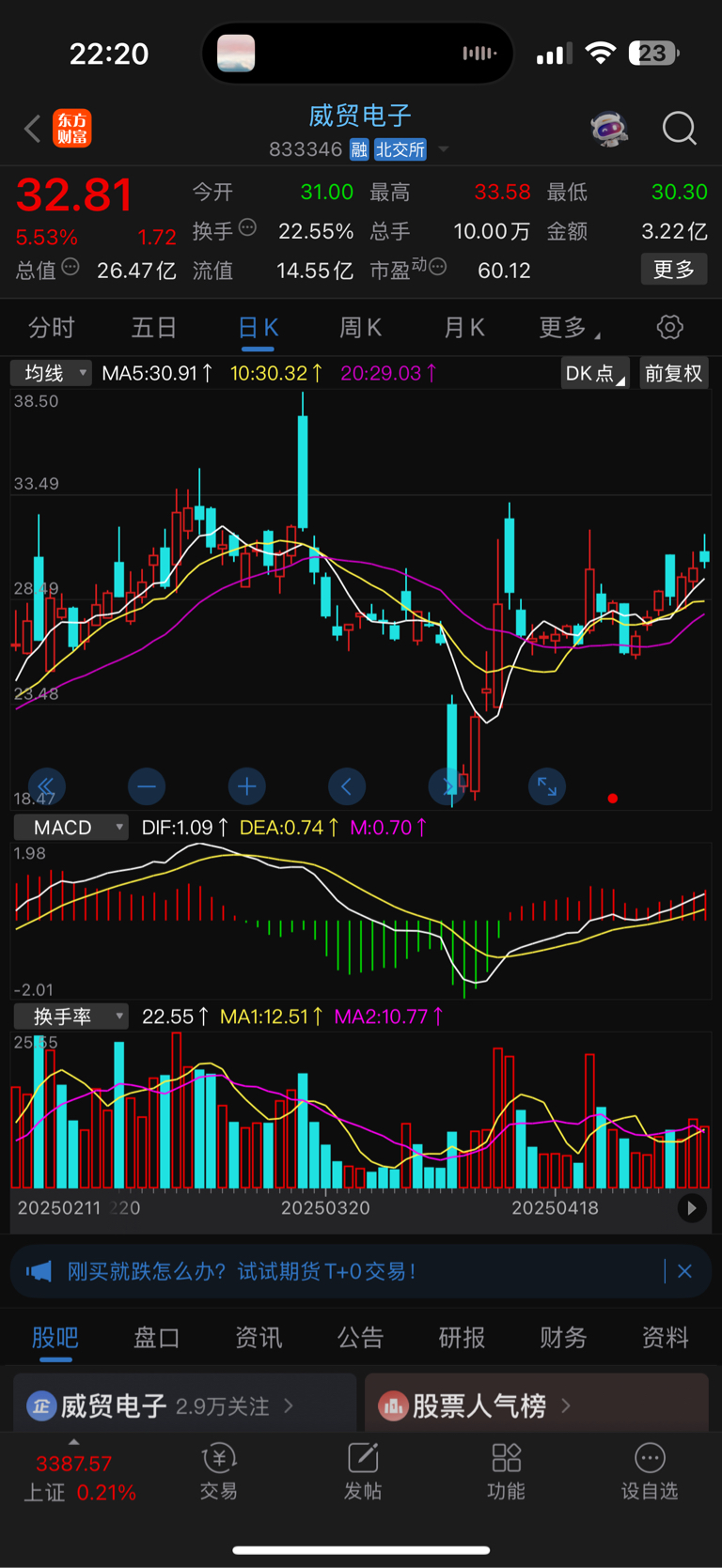Open the robot assistant icon
Screen dimensions: 722x1568
point(609,129)
